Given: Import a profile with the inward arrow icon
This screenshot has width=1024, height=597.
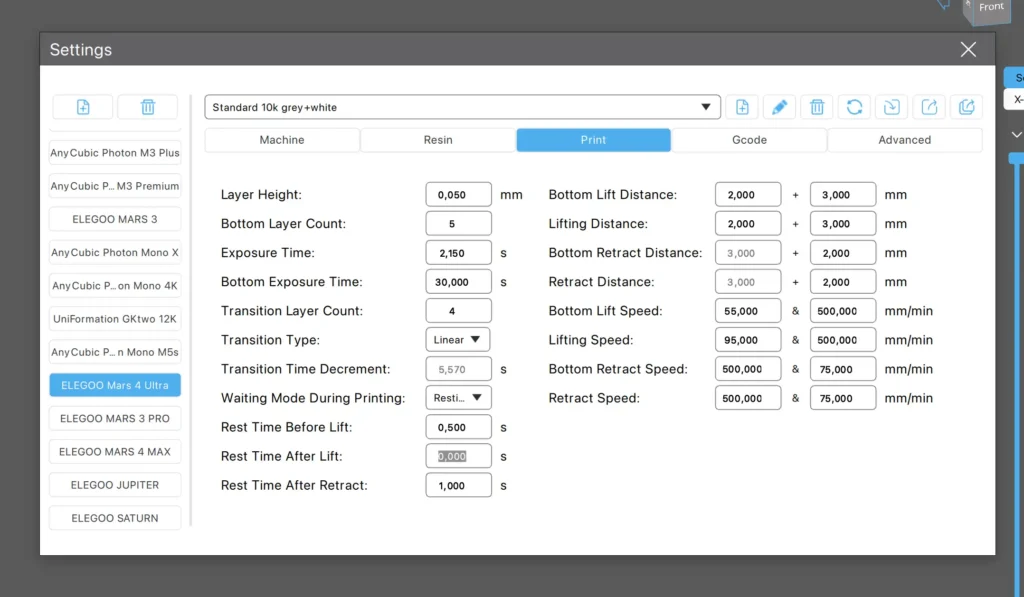Looking at the screenshot, I should click(x=891, y=107).
